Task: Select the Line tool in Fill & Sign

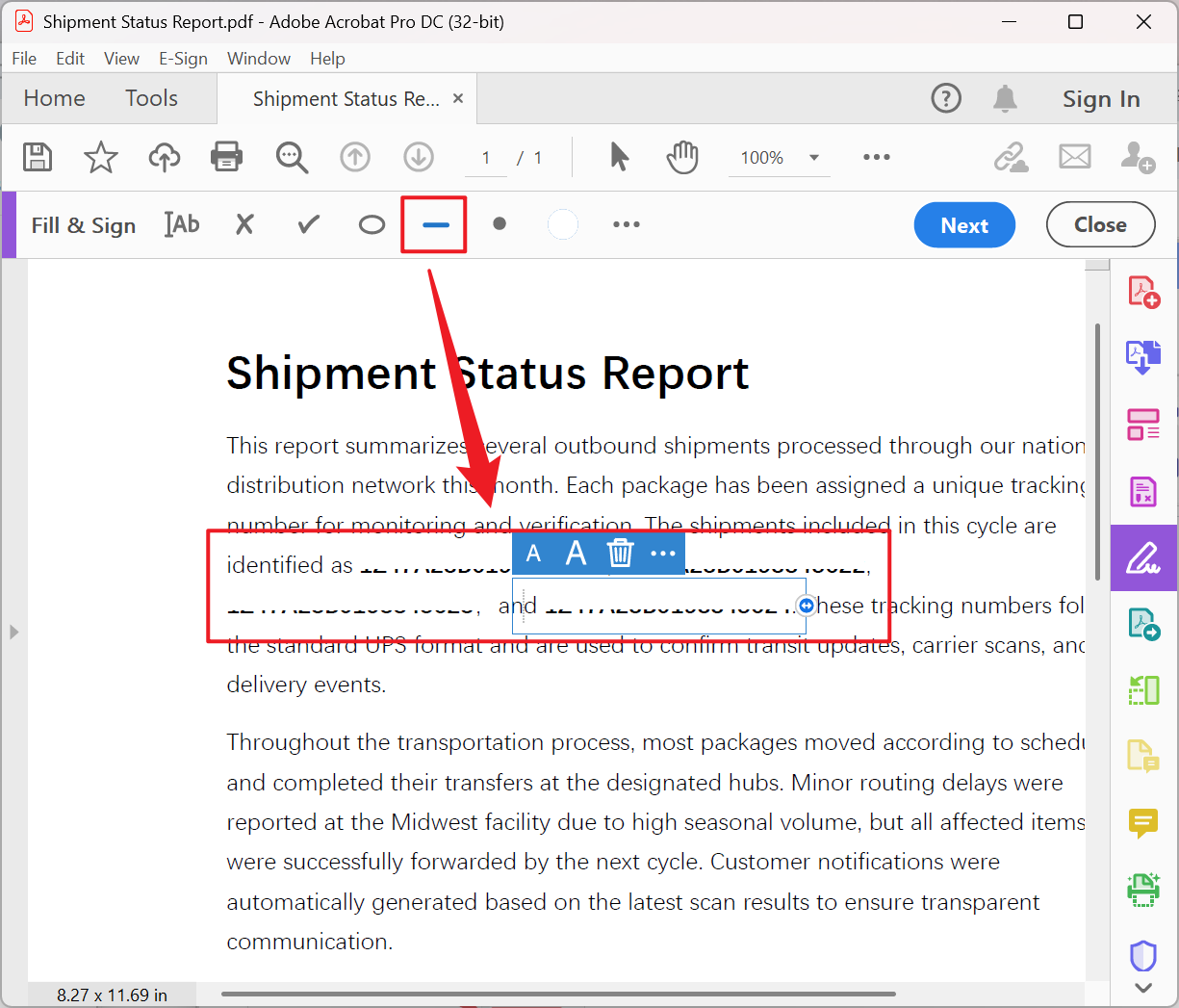Action: 435,224
